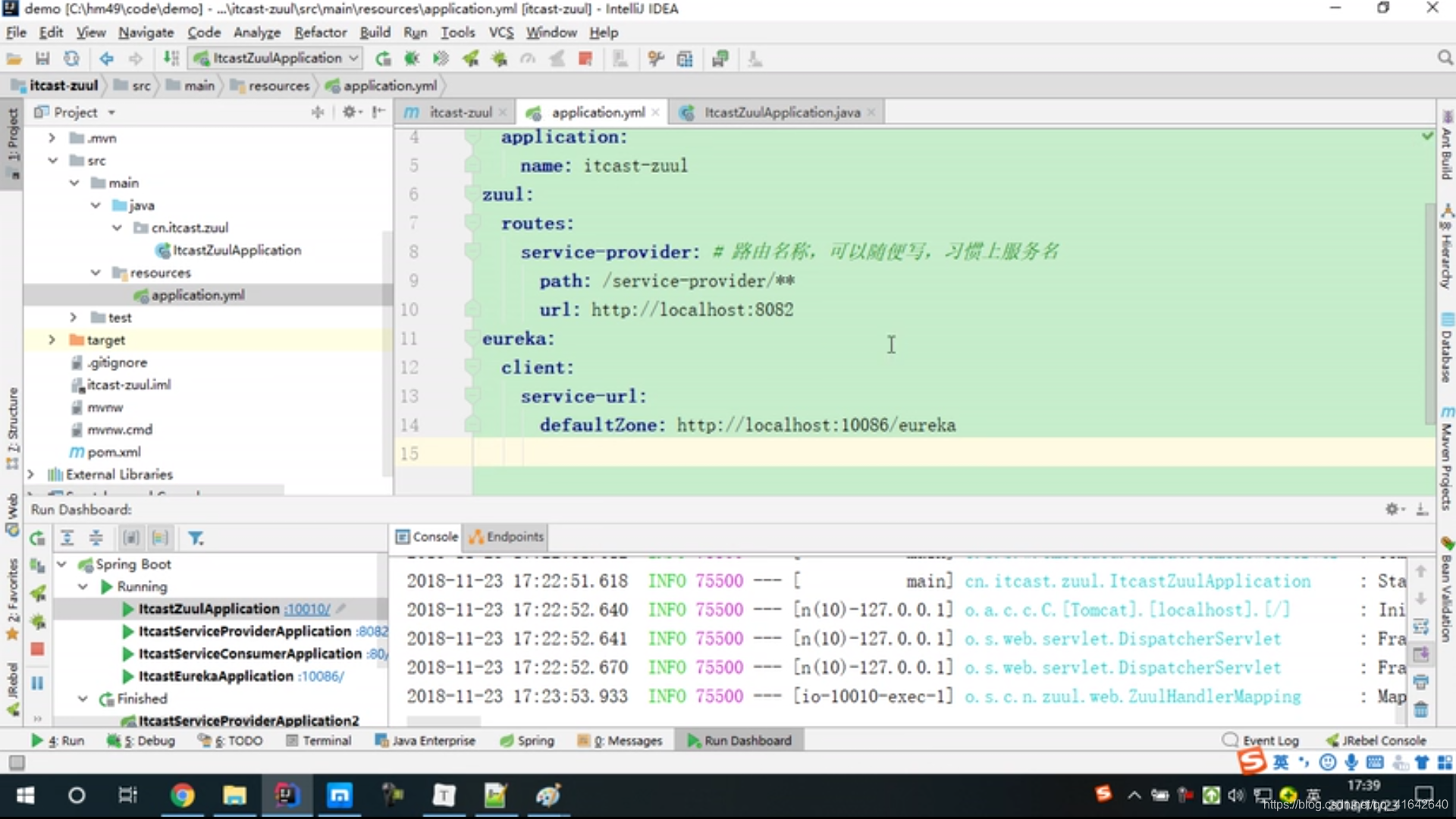Select .gitignore file in project tree
Screen dimensions: 1456x819
[109, 362]
